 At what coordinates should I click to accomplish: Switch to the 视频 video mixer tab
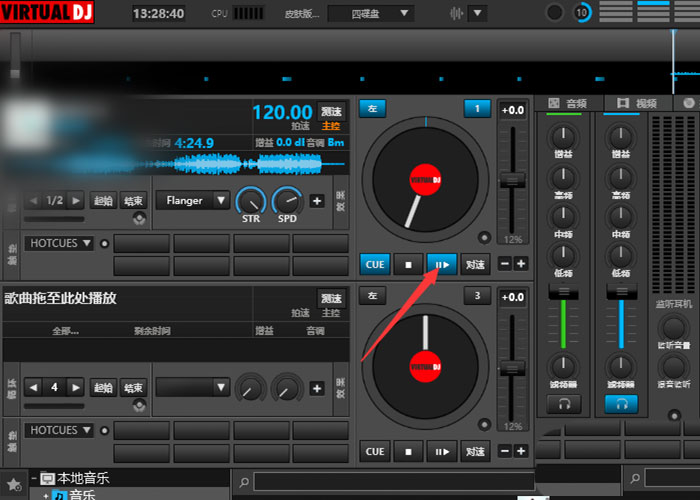[x=638, y=104]
